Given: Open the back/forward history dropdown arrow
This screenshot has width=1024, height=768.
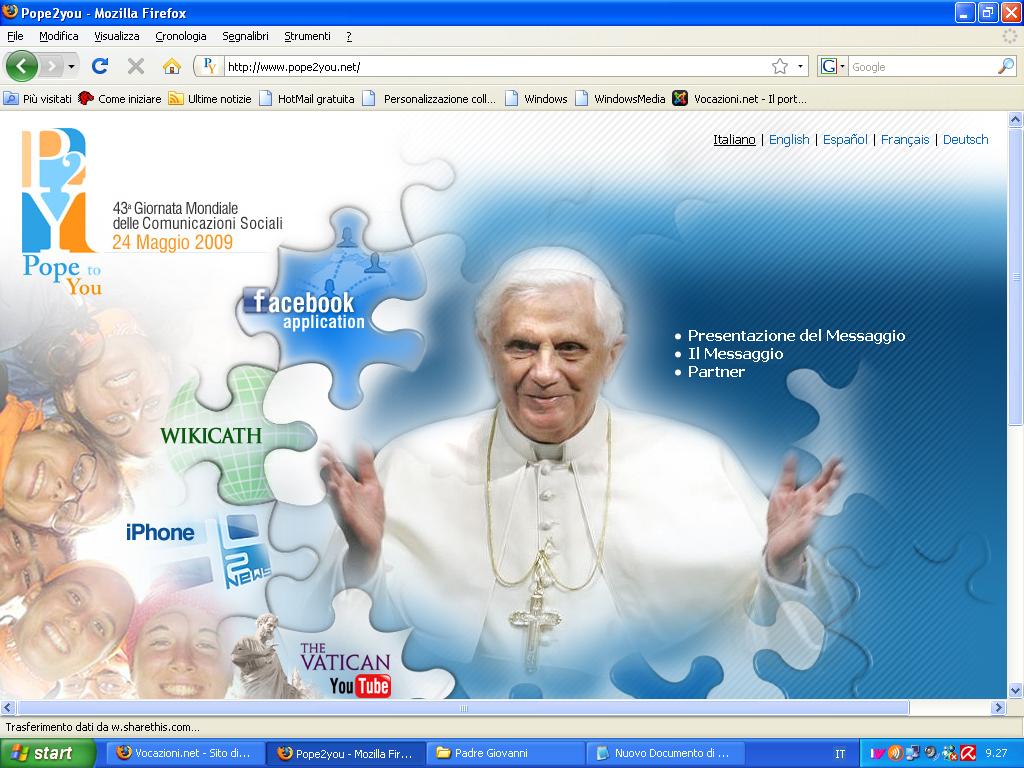Looking at the screenshot, I should pos(71,67).
